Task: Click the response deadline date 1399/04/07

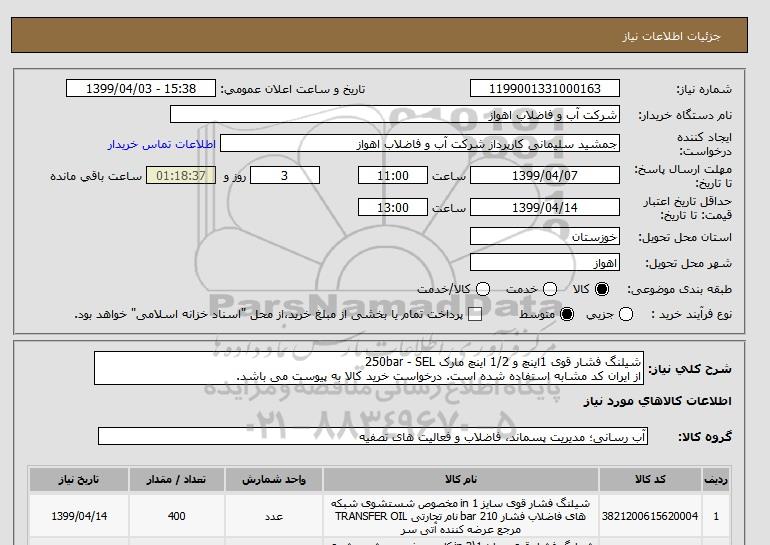Action: (545, 176)
